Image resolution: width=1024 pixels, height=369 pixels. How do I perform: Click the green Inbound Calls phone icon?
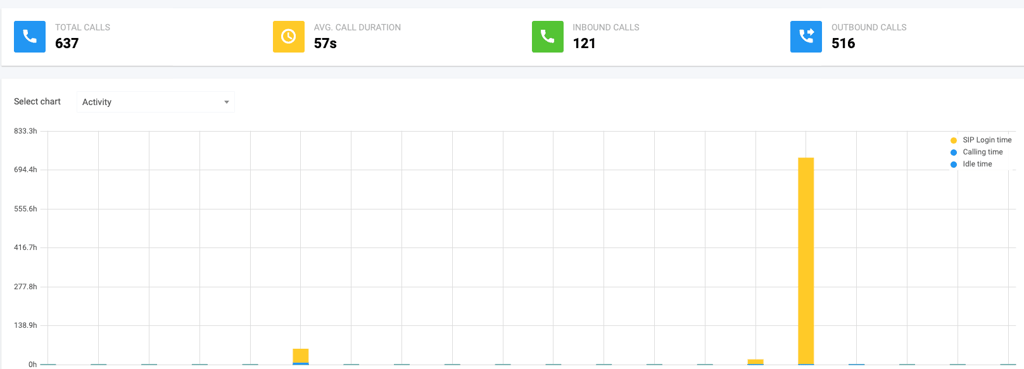pos(548,37)
